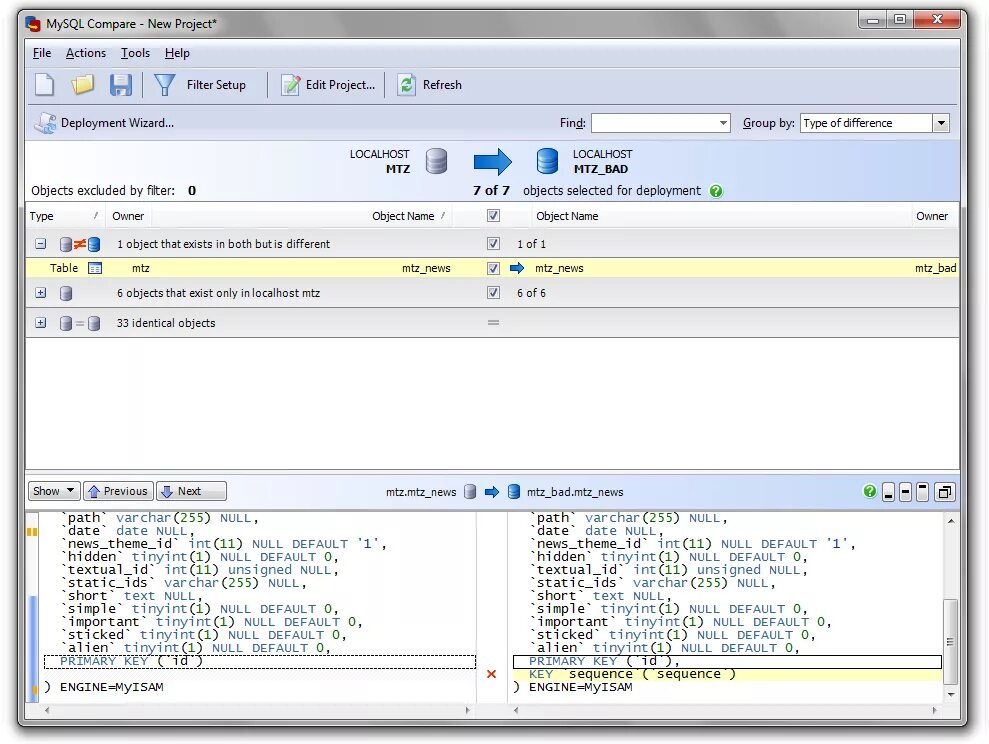989x744 pixels.
Task: Click the big blue direction arrow
Action: [492, 161]
